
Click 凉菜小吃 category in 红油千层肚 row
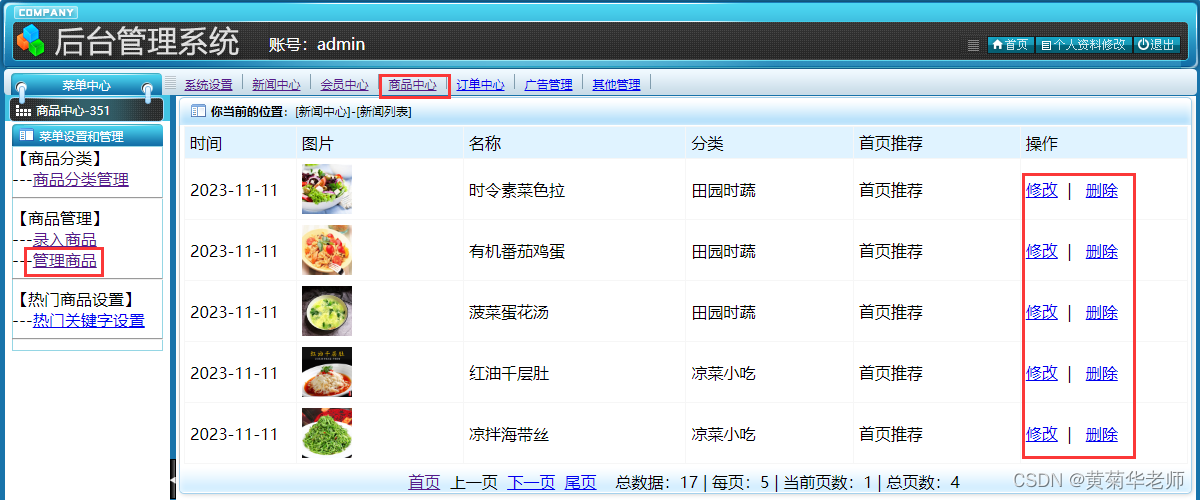724,373
